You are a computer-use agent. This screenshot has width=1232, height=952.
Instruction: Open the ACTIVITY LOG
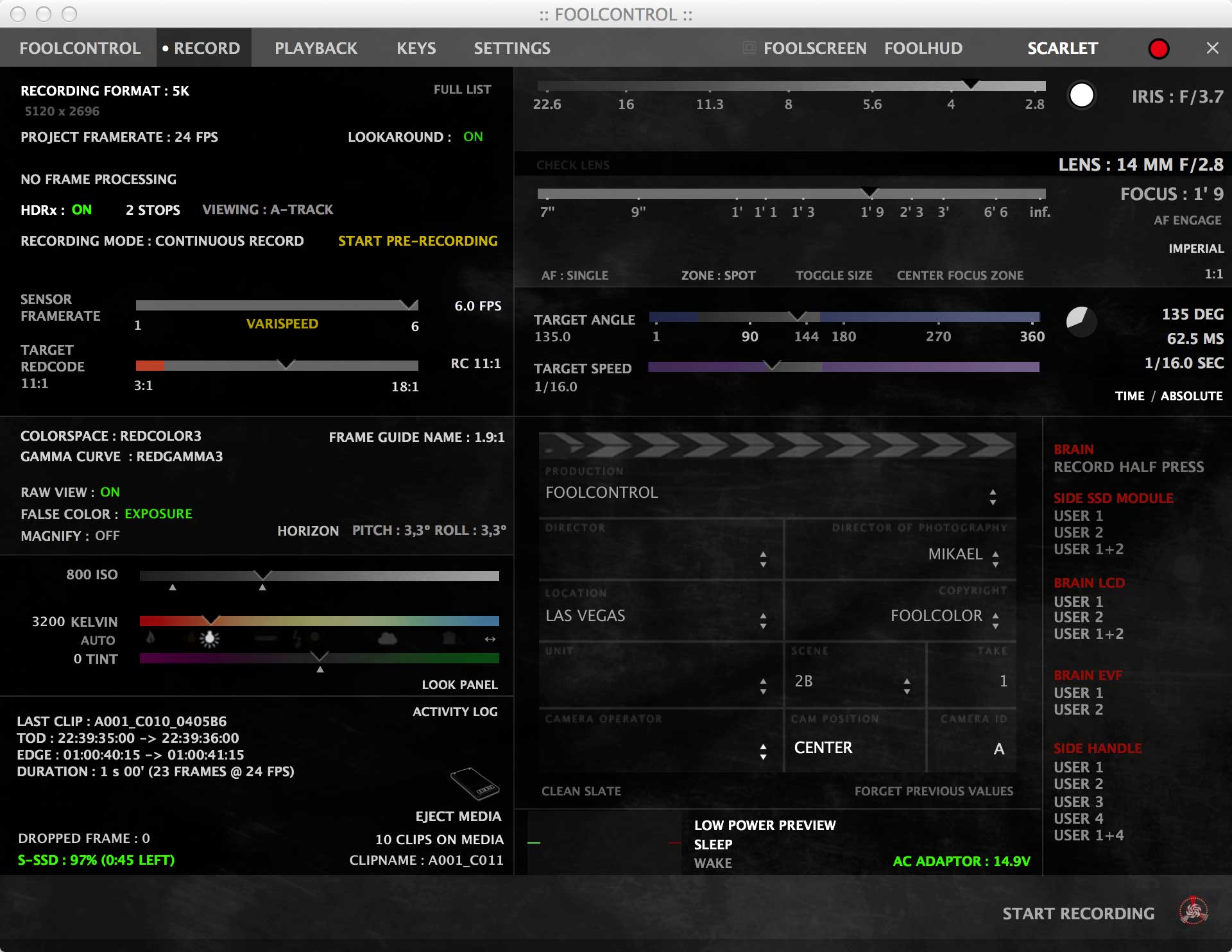[455, 711]
